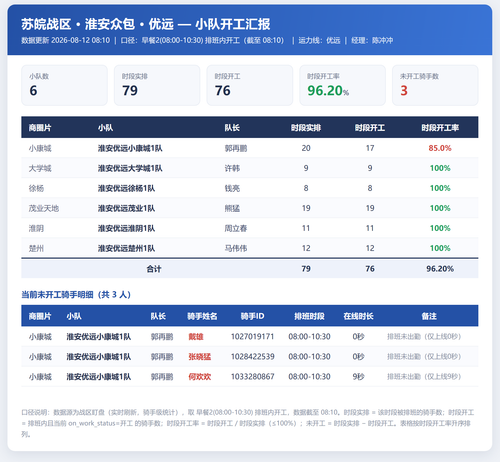
Task: Click captain name 钱亮
Action: click(232, 188)
